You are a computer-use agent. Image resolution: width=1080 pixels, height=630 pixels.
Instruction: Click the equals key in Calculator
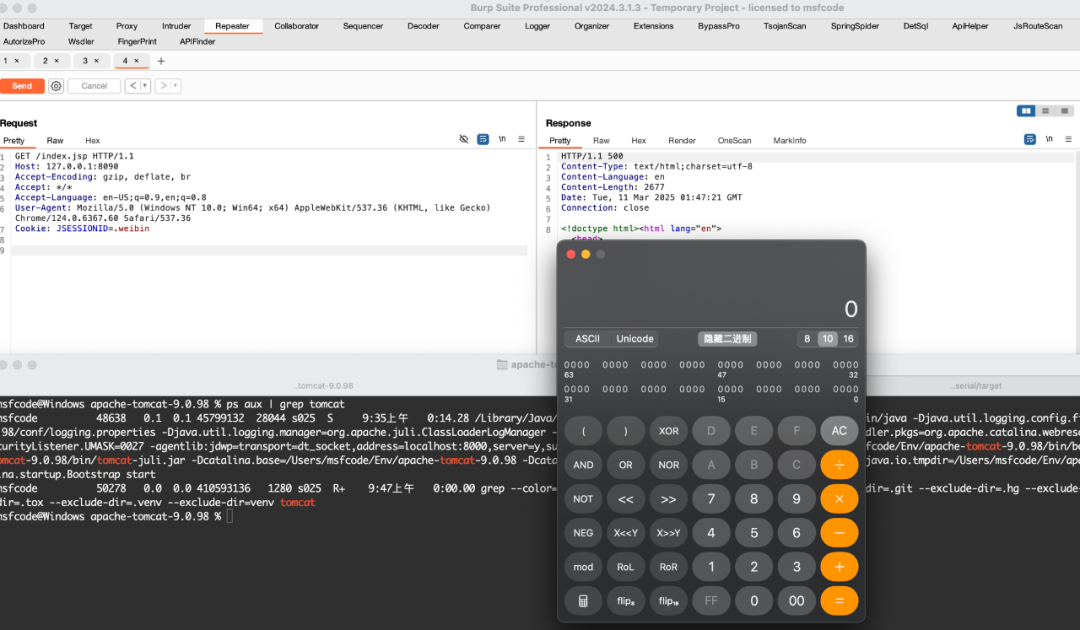(839, 601)
